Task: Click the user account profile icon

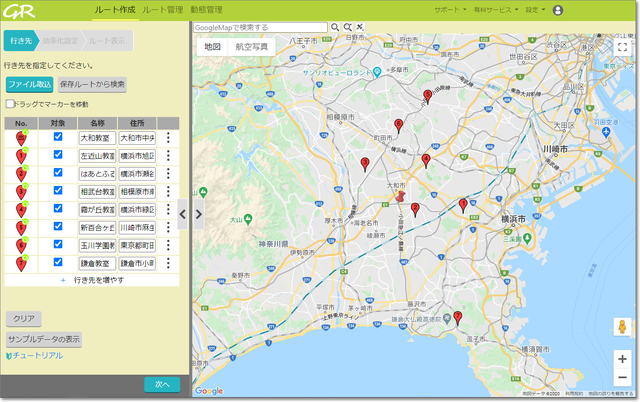Action: pos(558,10)
